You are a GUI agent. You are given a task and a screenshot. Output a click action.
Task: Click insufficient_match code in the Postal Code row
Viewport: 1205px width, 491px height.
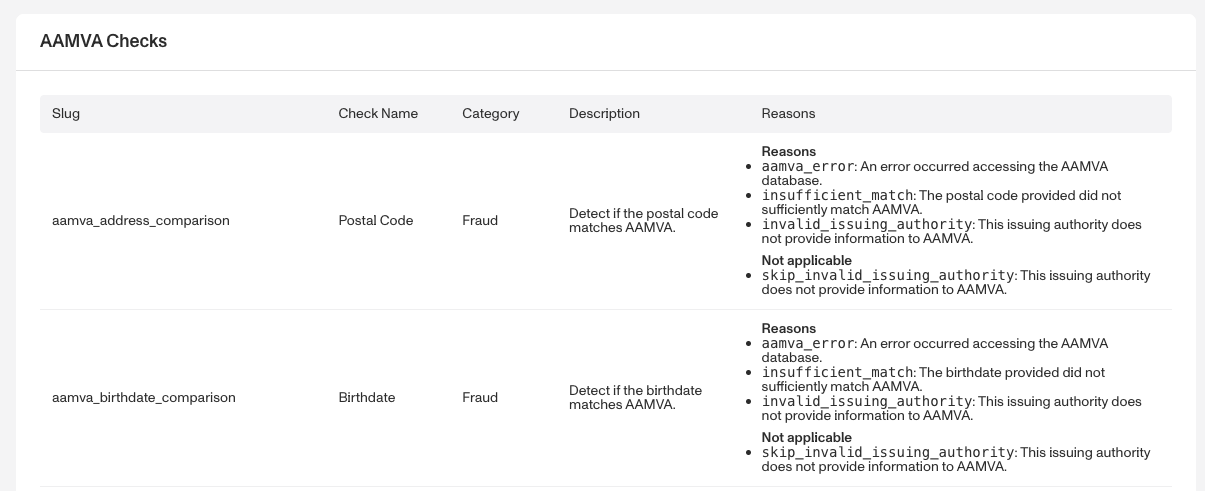click(838, 196)
